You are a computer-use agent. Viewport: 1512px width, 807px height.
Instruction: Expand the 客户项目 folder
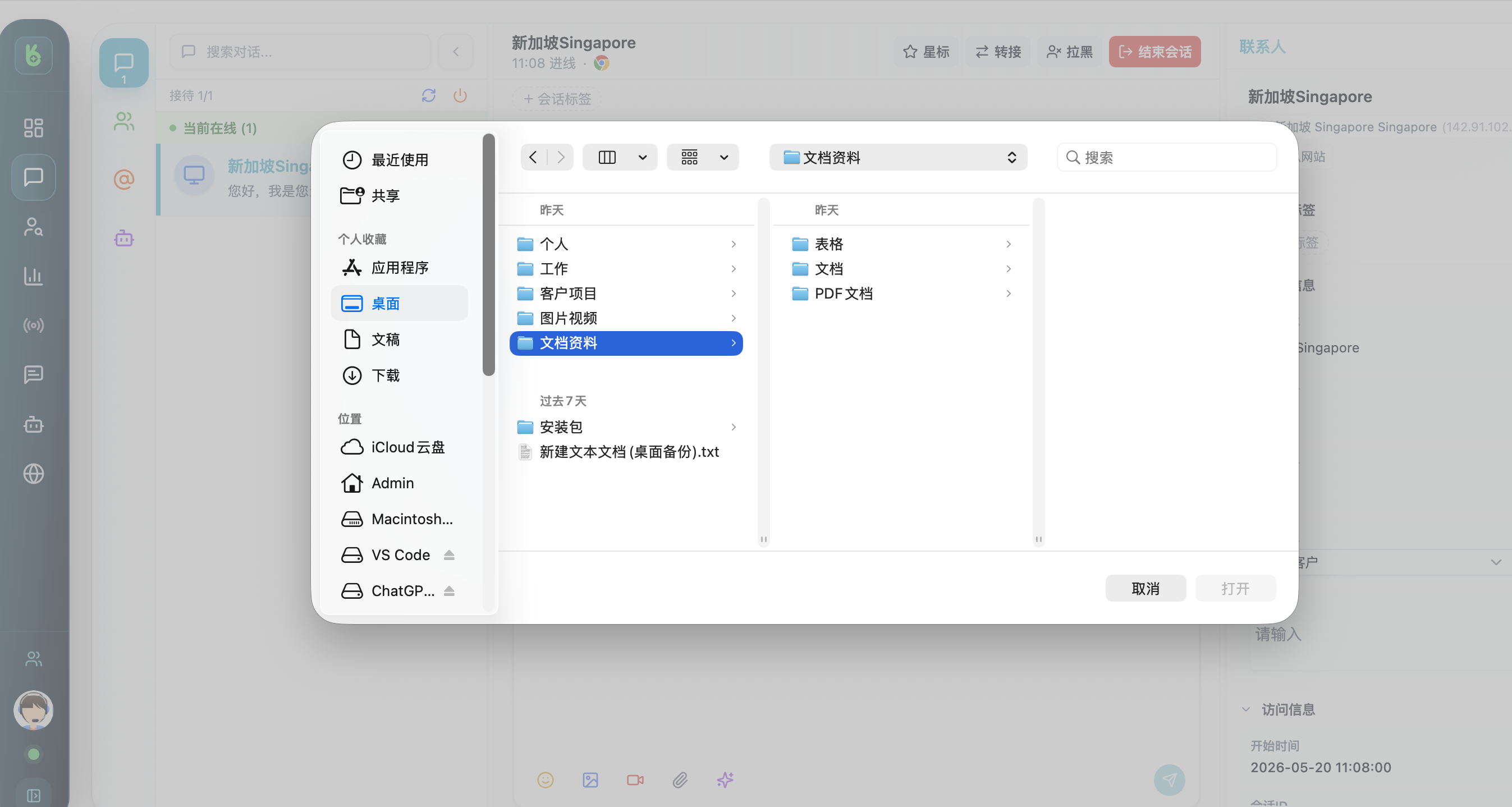click(x=733, y=294)
